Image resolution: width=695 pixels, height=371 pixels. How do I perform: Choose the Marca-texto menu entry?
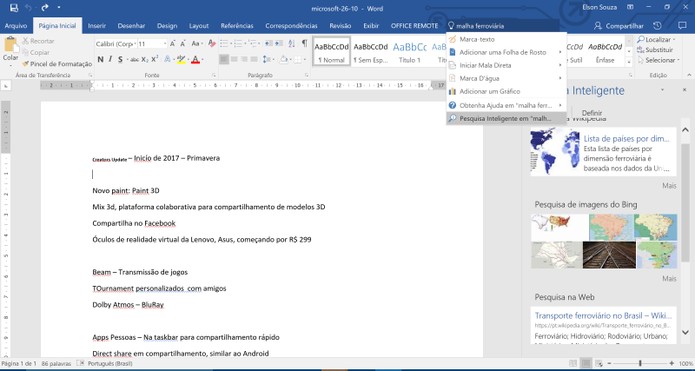(x=506, y=39)
